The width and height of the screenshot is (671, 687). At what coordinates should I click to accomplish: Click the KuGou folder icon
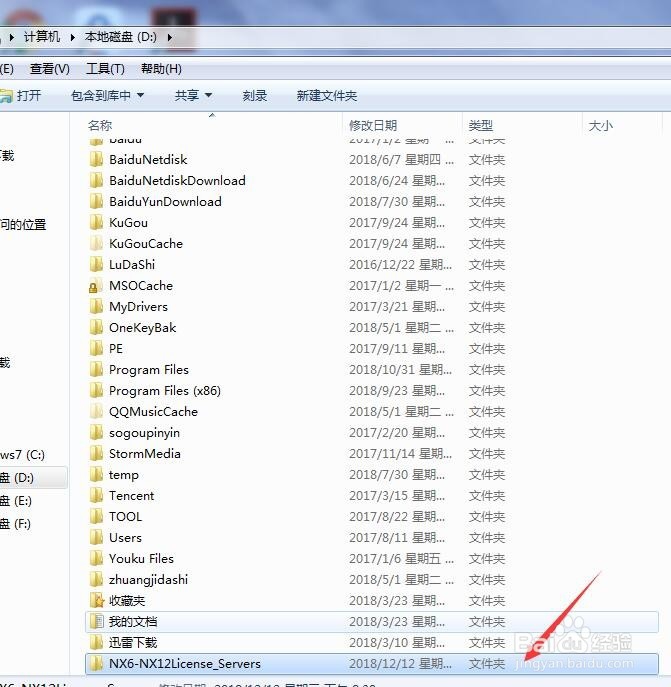click(96, 223)
